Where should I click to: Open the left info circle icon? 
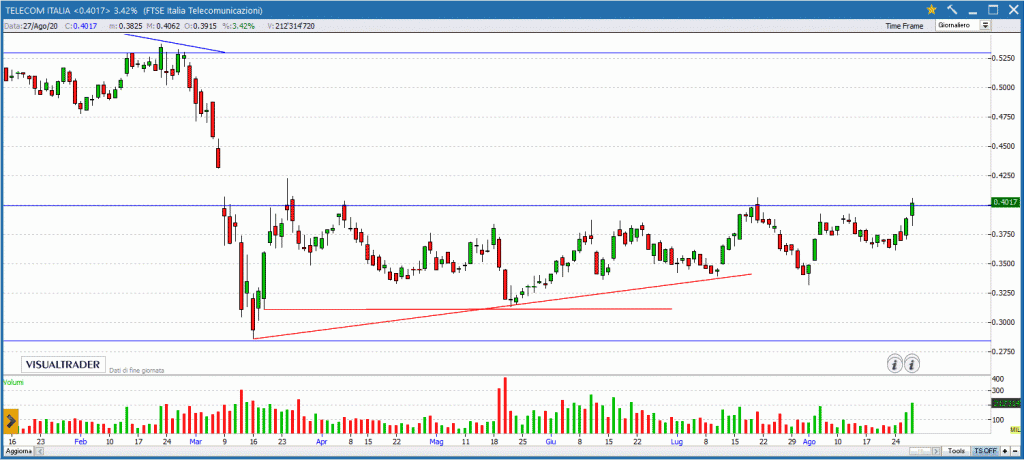click(895, 363)
